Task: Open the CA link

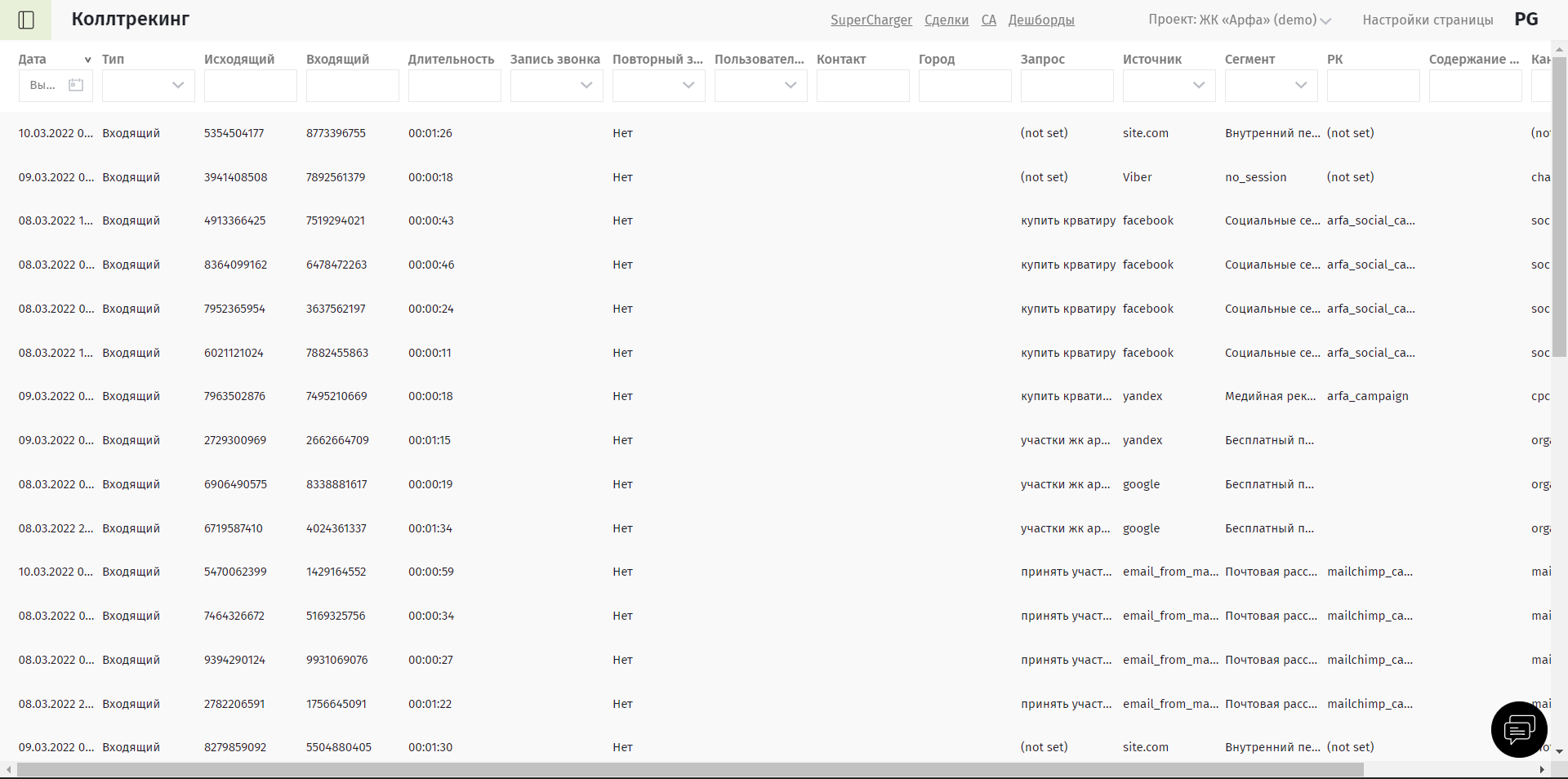Action: (x=989, y=20)
